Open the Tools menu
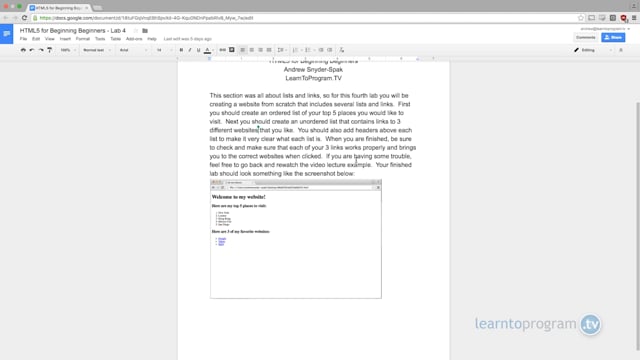This screenshot has height=360, width=640. (x=100, y=39)
